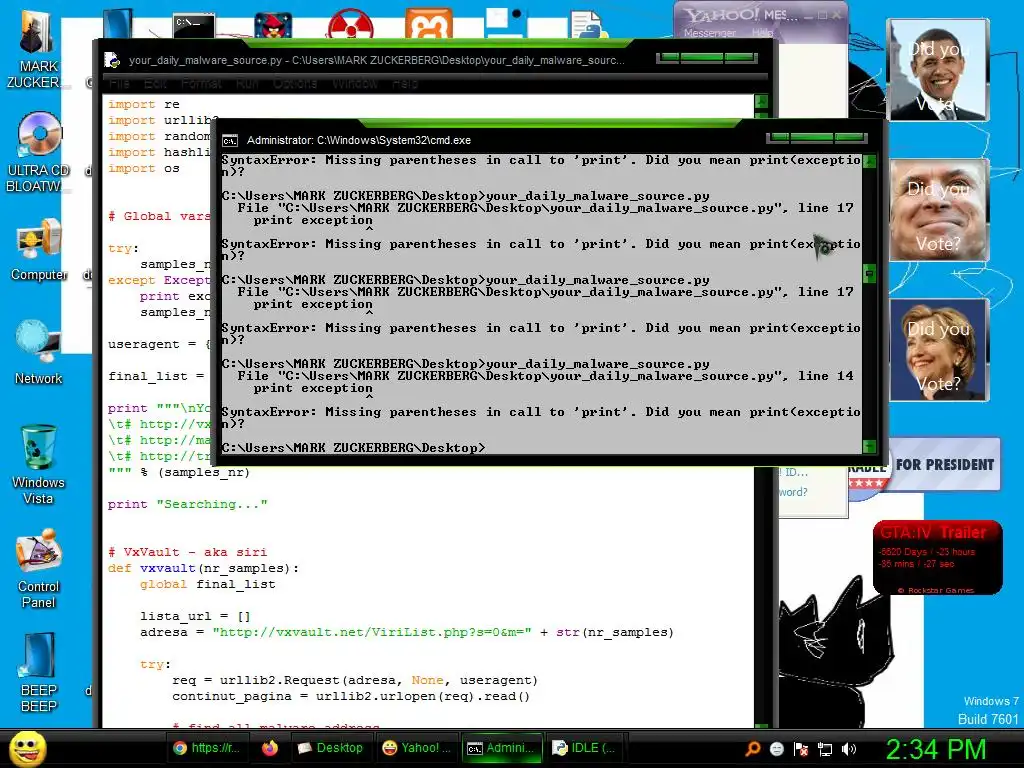Viewport: 1024px width, 768px height.
Task: Select the Python file desktop icon
Action: pos(588,25)
